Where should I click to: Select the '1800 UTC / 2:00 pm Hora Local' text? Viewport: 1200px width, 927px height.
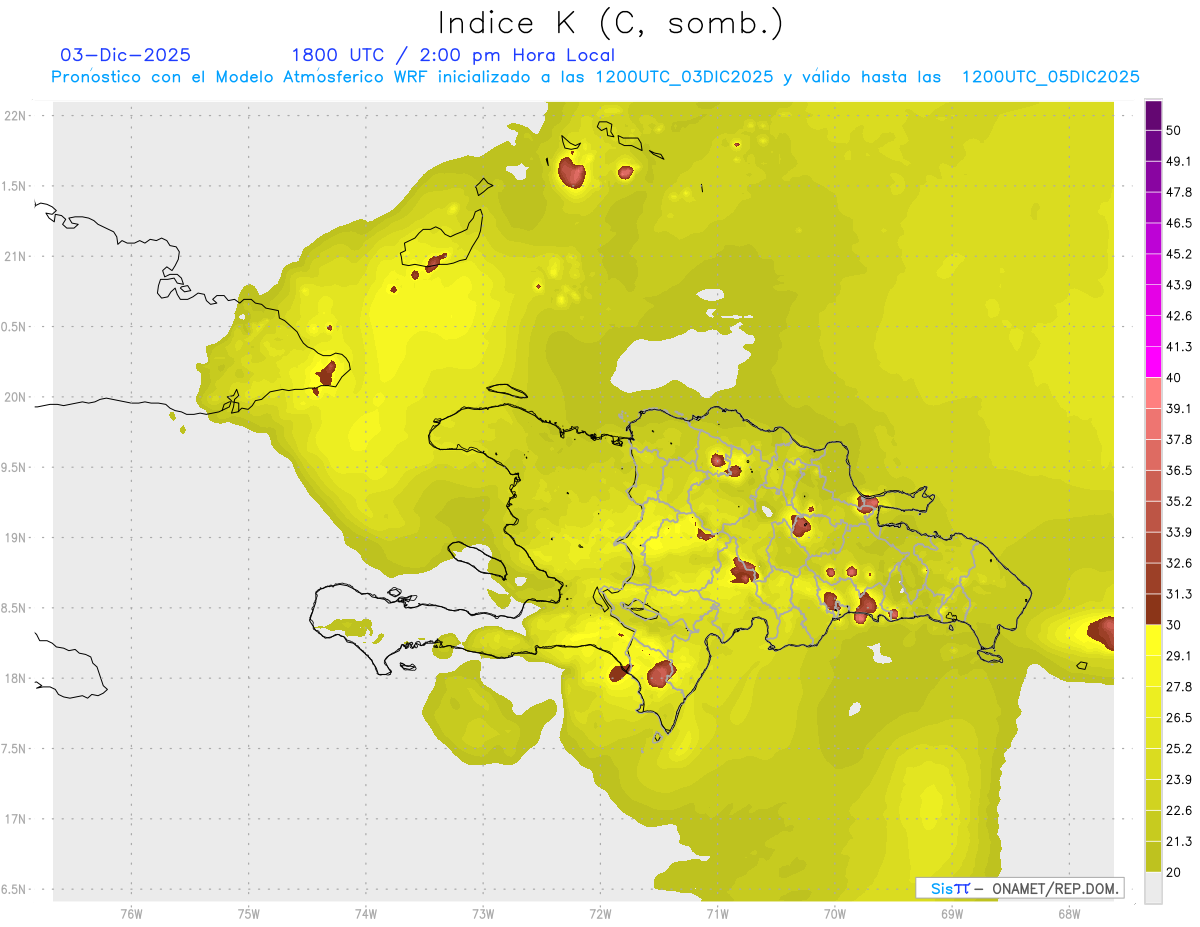pos(452,55)
